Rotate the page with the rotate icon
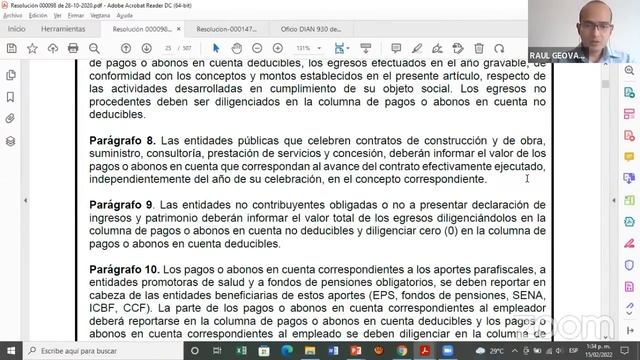Viewport: 640px width, 360px height. click(499, 49)
